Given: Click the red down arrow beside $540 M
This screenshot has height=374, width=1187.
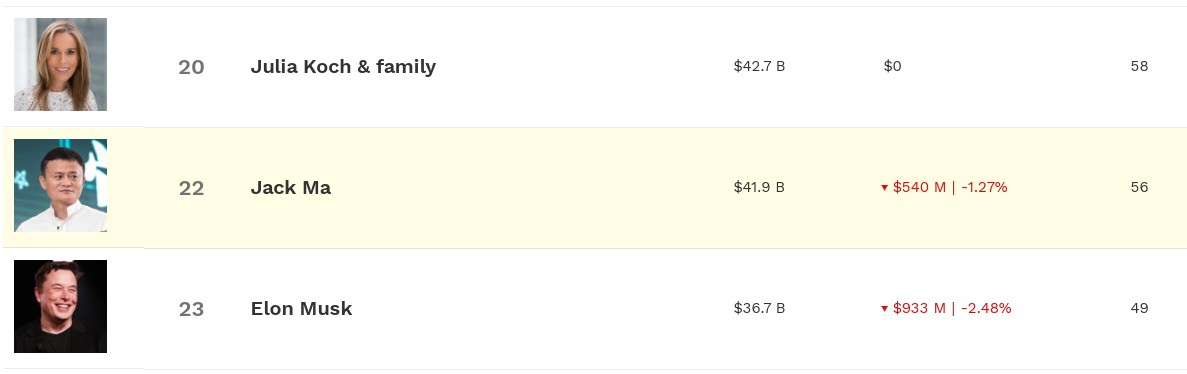Looking at the screenshot, I should (x=883, y=188).
